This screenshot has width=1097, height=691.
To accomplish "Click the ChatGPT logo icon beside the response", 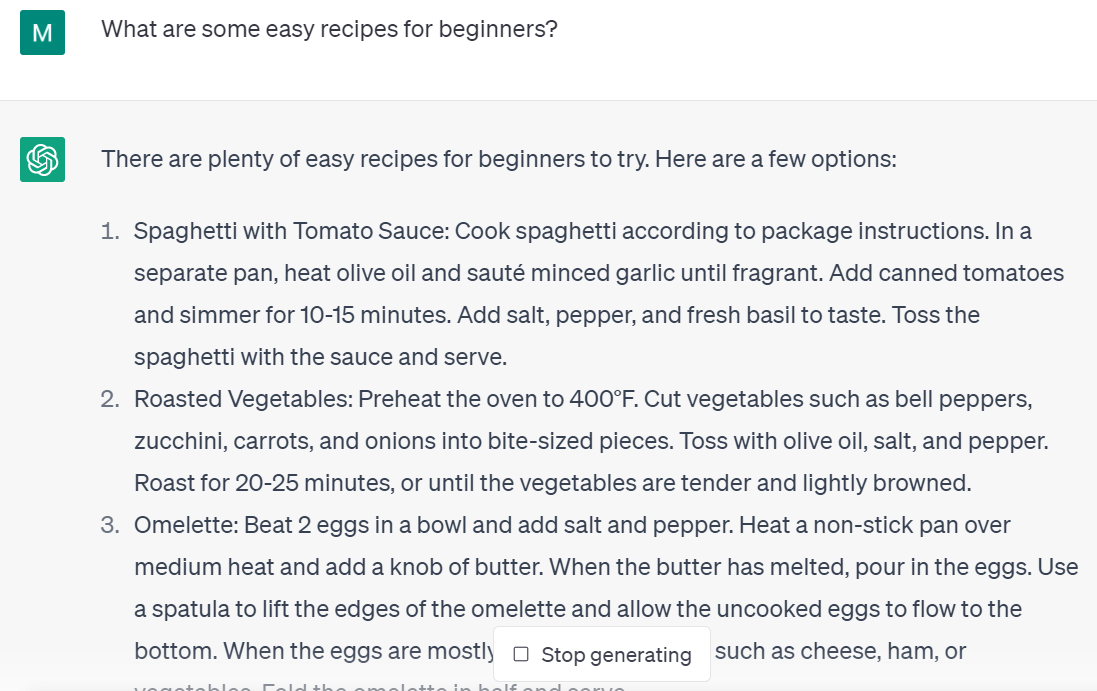I will [x=42, y=159].
